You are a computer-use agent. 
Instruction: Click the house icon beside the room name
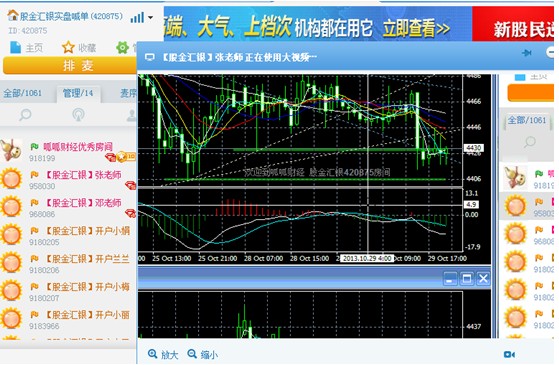coord(12,15)
